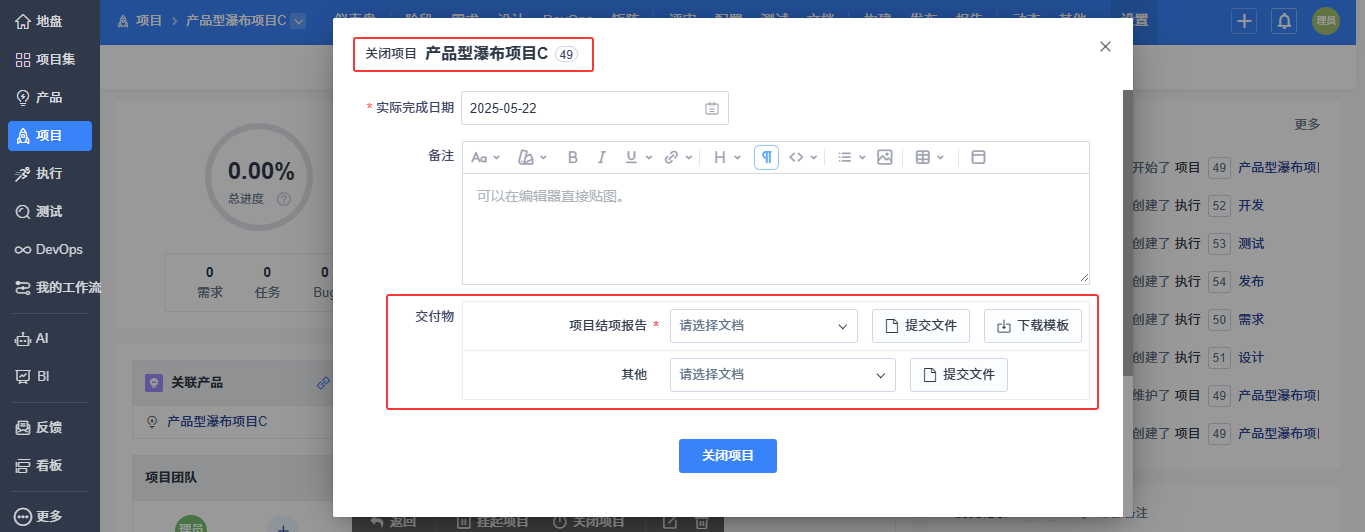Insert image into the remarks editor
Screen dimensions: 1365x532
point(884,157)
